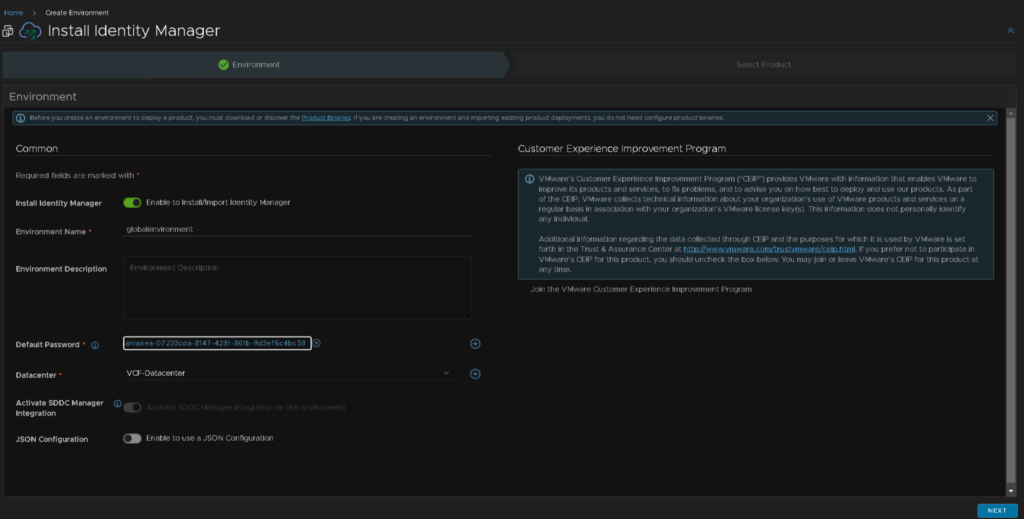Collapse the header using the double-chevron icon
Image resolution: width=1024 pixels, height=519 pixels.
point(1010,31)
